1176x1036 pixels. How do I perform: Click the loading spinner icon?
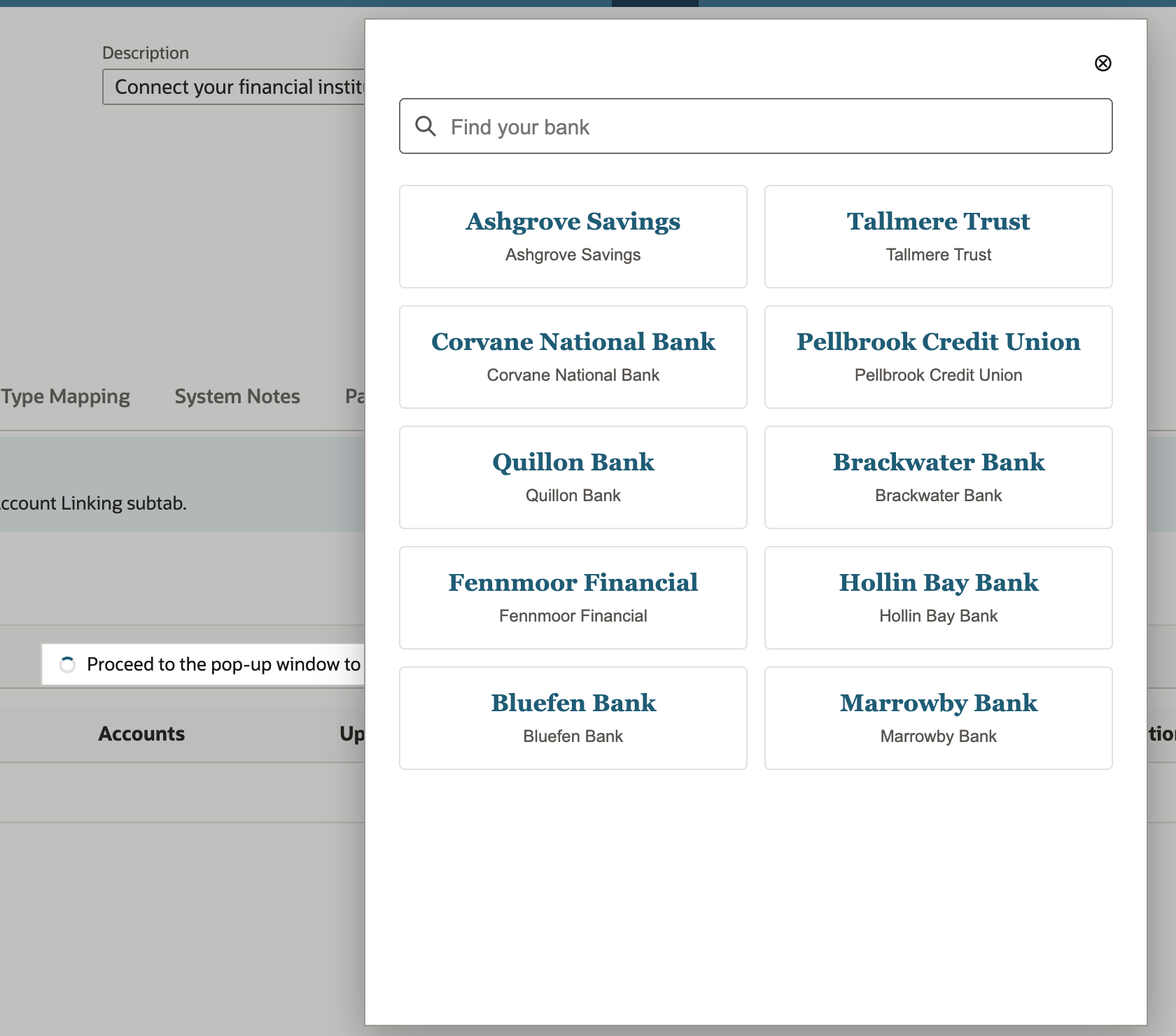67,664
